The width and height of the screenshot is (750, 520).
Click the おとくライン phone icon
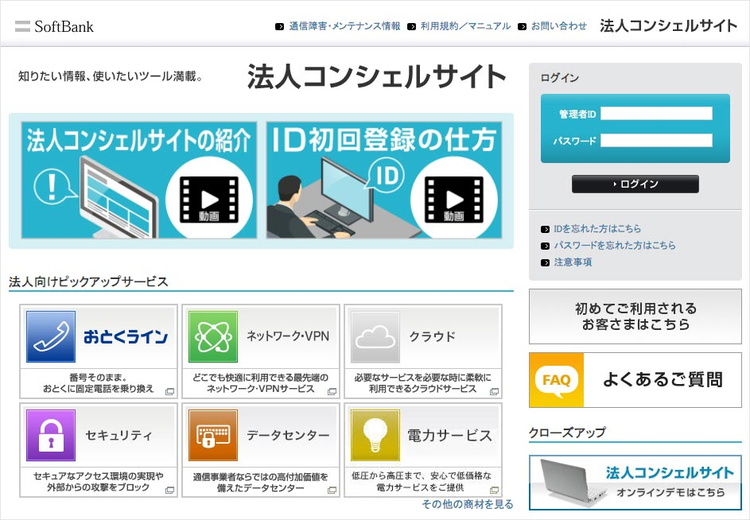[51, 336]
